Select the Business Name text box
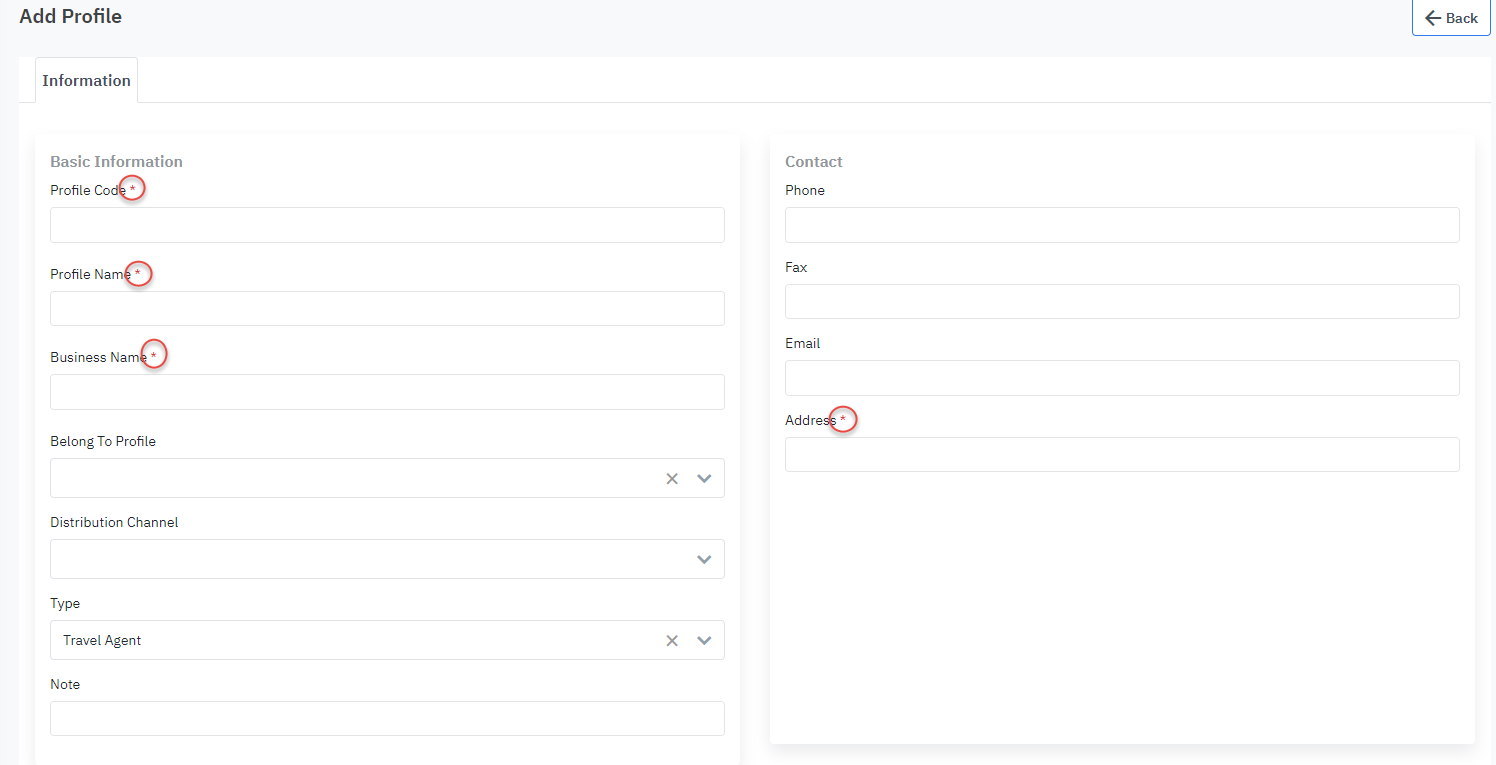This screenshot has height=765, width=1496. pos(387,392)
